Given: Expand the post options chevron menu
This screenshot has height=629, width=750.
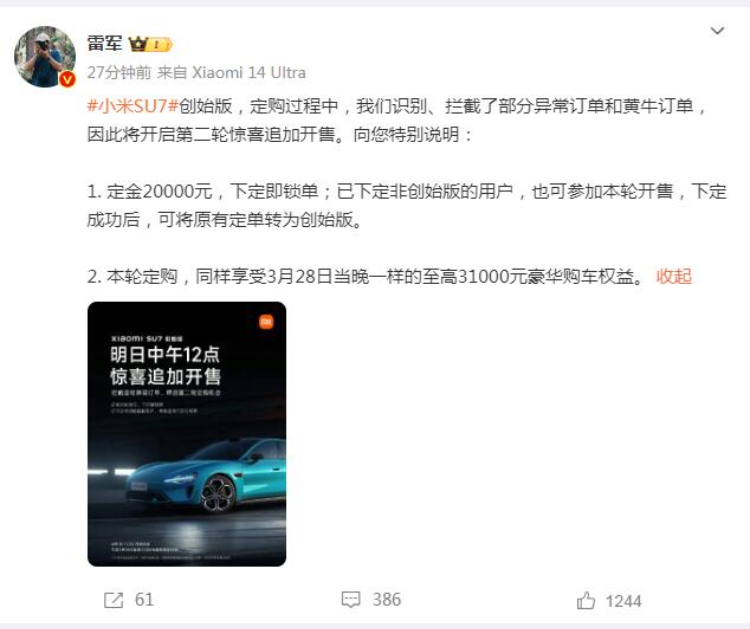Looking at the screenshot, I should tap(717, 31).
